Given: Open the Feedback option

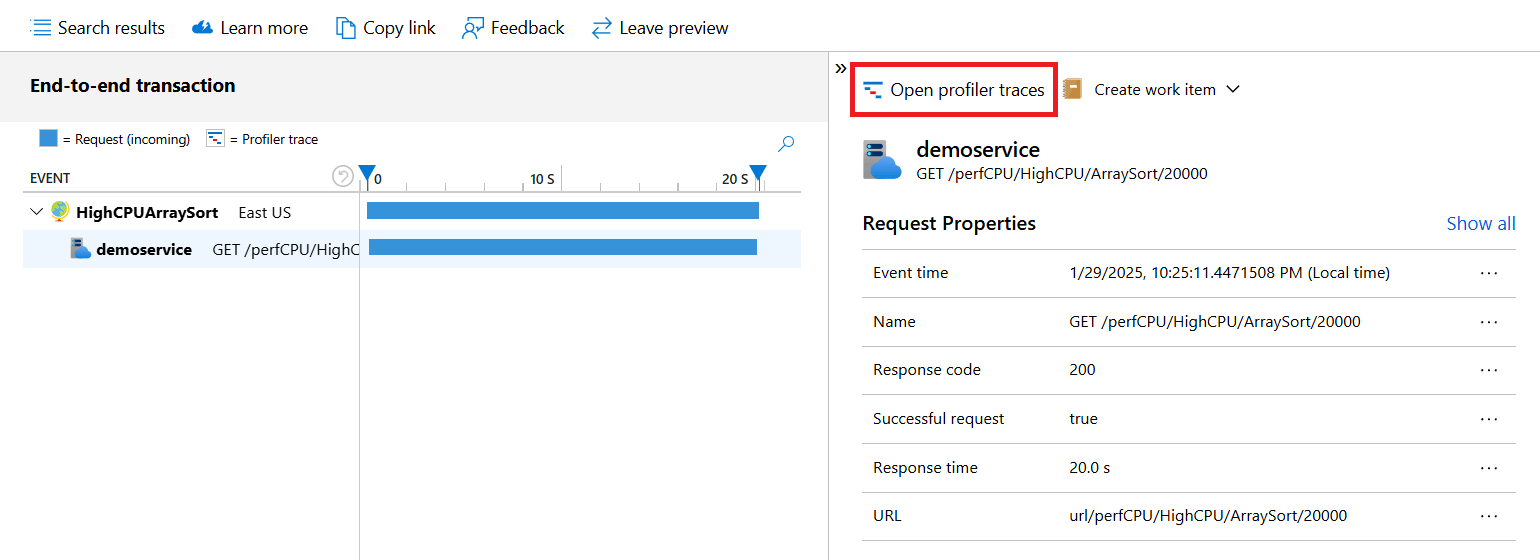Looking at the screenshot, I should click(x=513, y=28).
